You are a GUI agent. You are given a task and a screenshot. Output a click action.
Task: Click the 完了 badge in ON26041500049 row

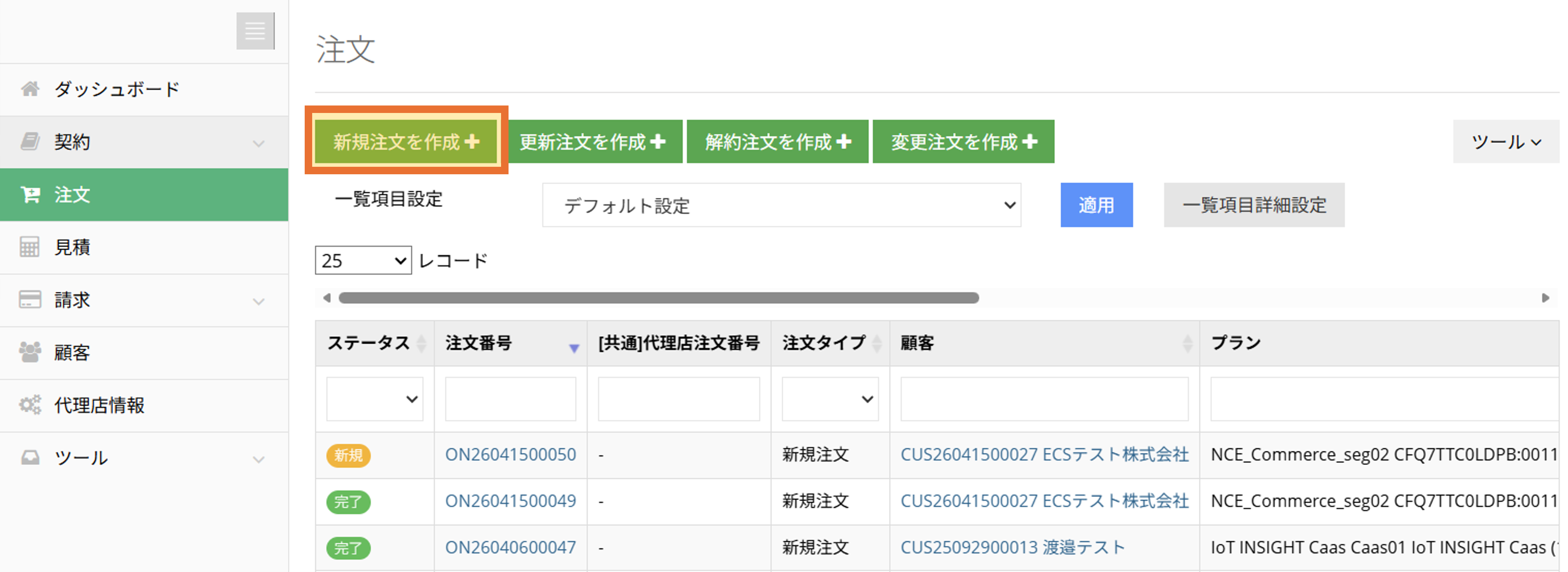pyautogui.click(x=349, y=502)
